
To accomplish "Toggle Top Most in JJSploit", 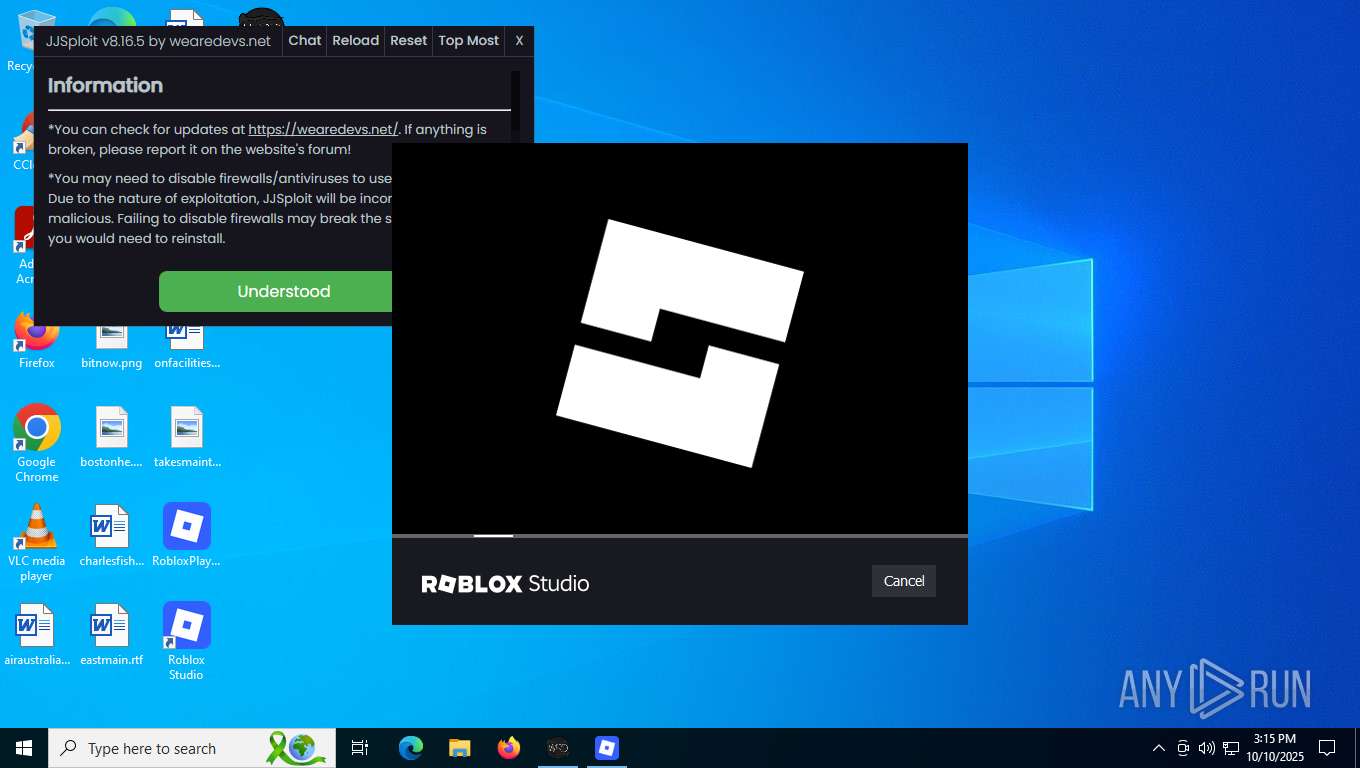I will [468, 40].
